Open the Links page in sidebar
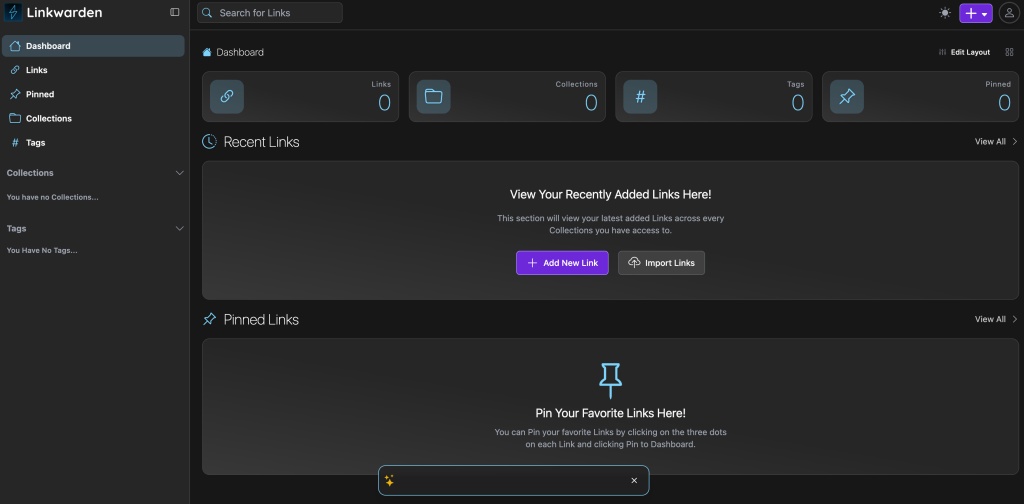This screenshot has width=1024, height=504. tap(36, 70)
